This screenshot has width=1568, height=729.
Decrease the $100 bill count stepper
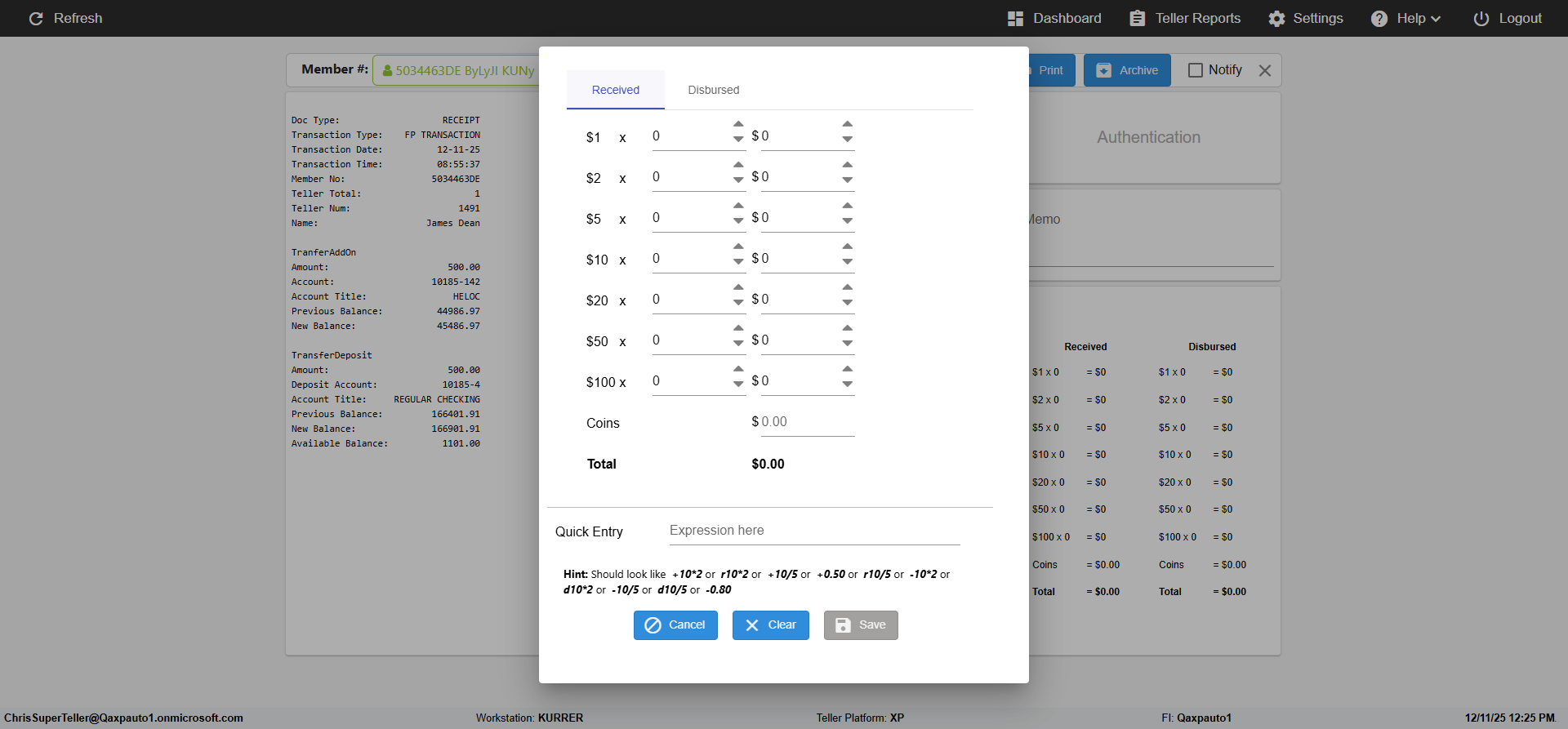pos(738,384)
